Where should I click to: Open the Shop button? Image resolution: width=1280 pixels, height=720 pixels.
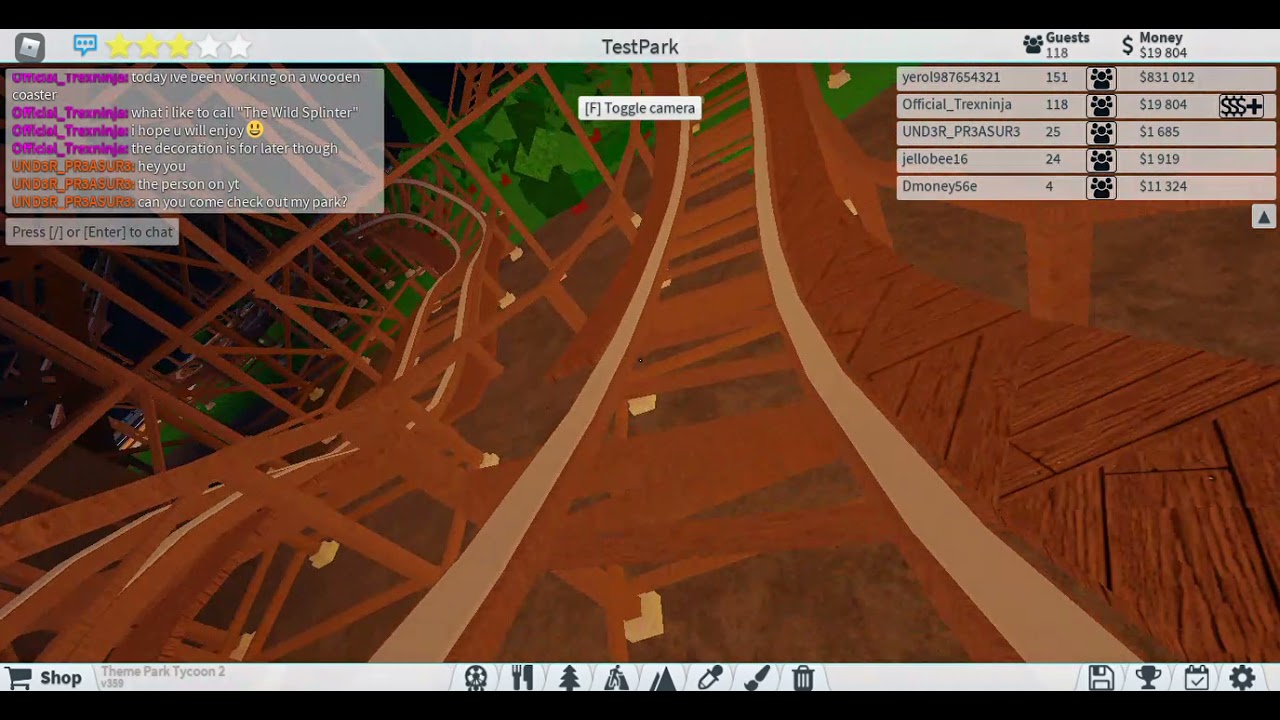click(x=45, y=678)
